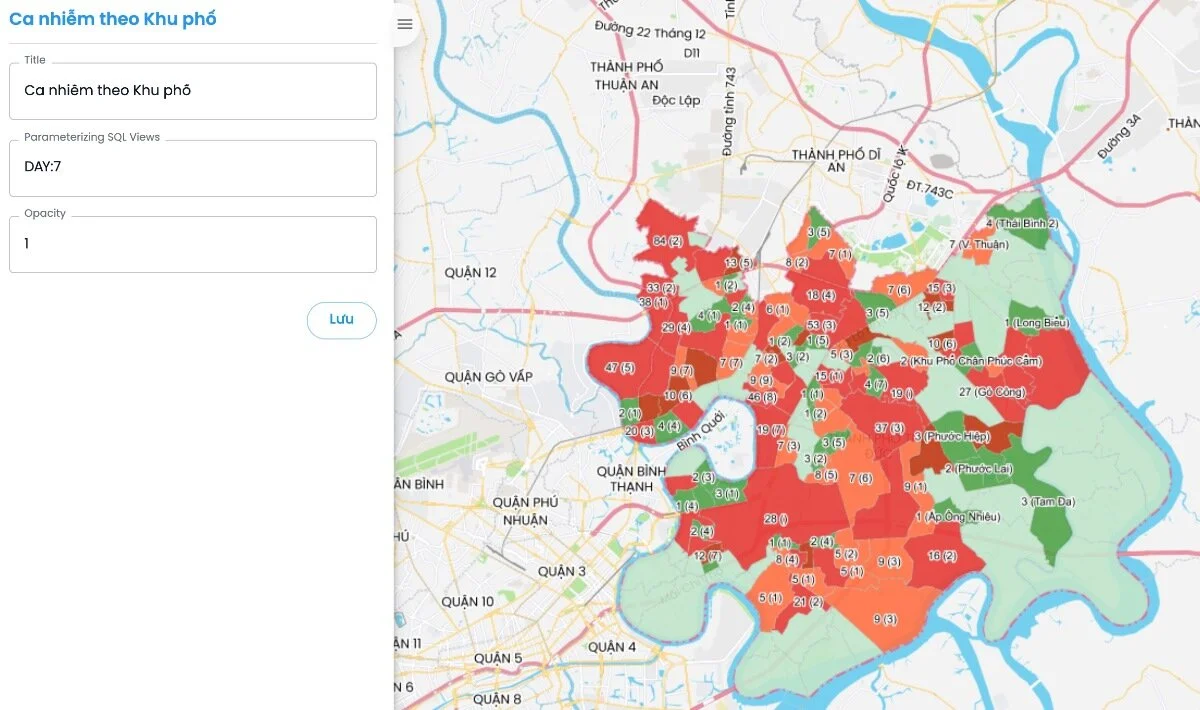
Task: Select the '29 (4)' map label
Action: 676,328
